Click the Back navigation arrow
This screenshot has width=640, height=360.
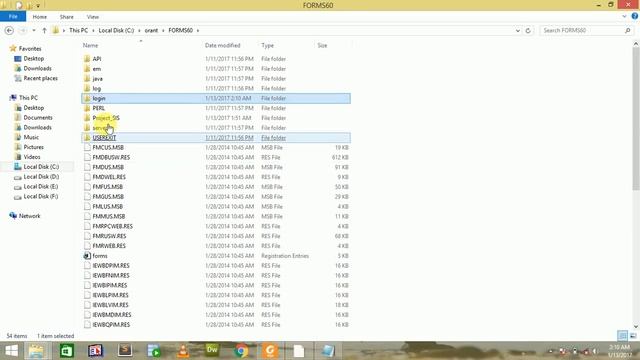click(x=9, y=31)
